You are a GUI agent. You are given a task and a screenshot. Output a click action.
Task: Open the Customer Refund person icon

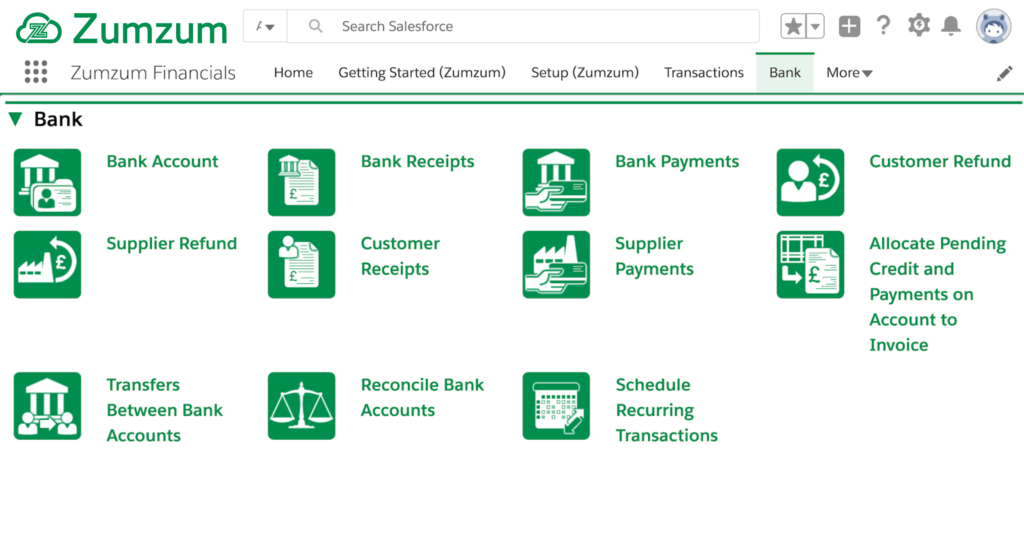coord(810,182)
